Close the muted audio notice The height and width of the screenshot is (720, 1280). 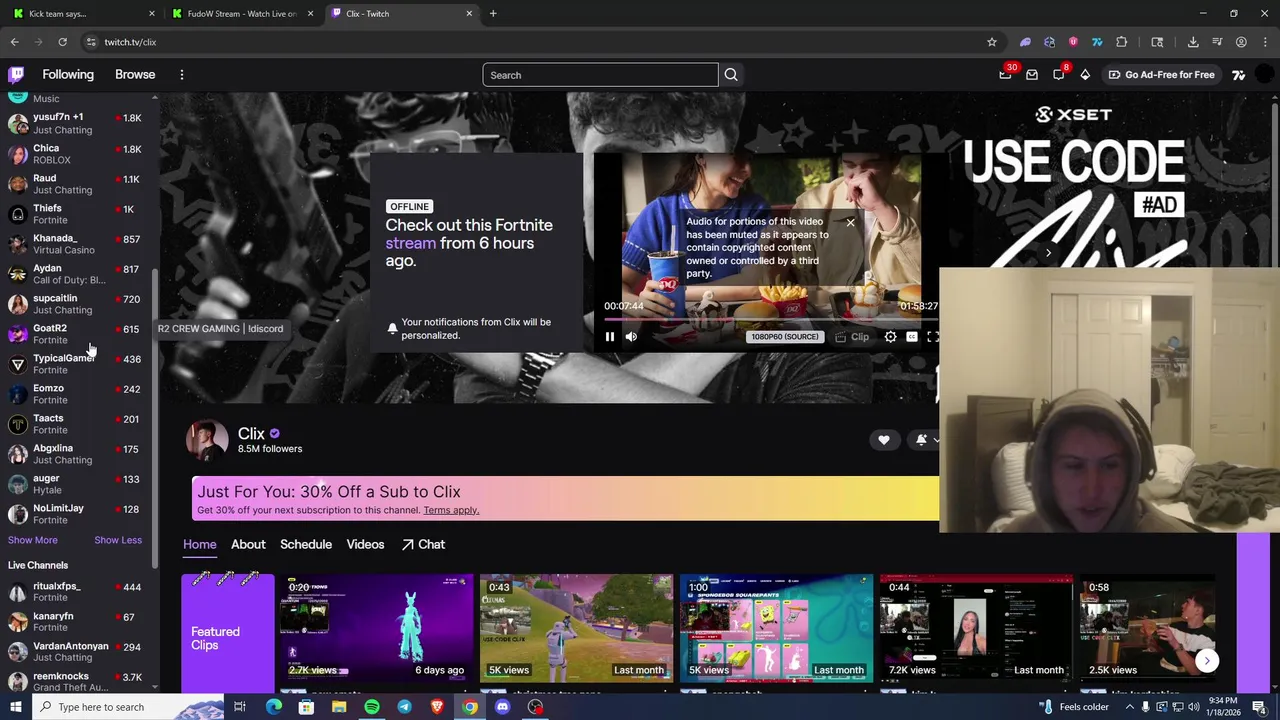(x=850, y=222)
